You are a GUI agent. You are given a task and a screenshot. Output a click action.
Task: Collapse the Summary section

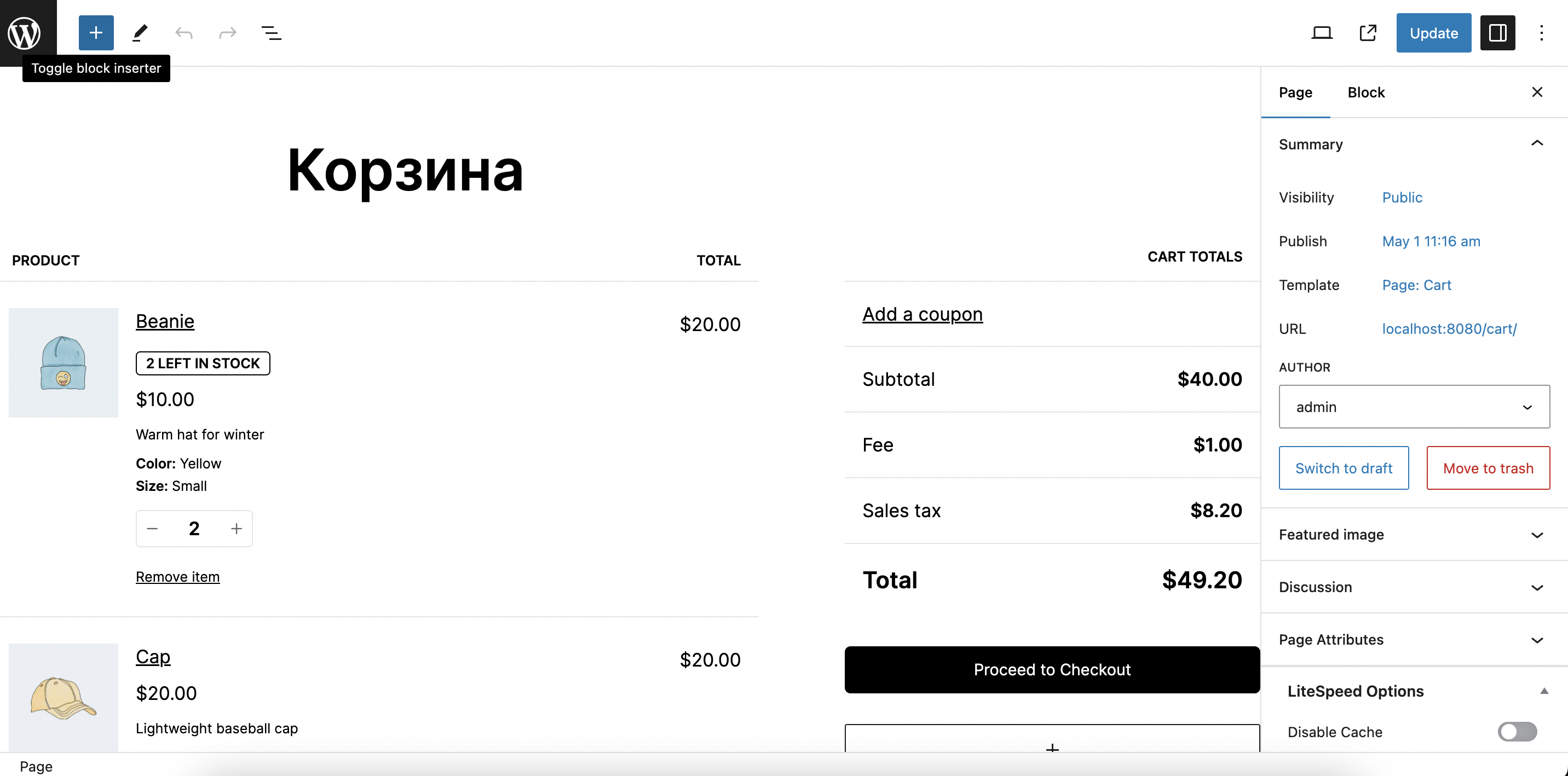pyautogui.click(x=1537, y=143)
